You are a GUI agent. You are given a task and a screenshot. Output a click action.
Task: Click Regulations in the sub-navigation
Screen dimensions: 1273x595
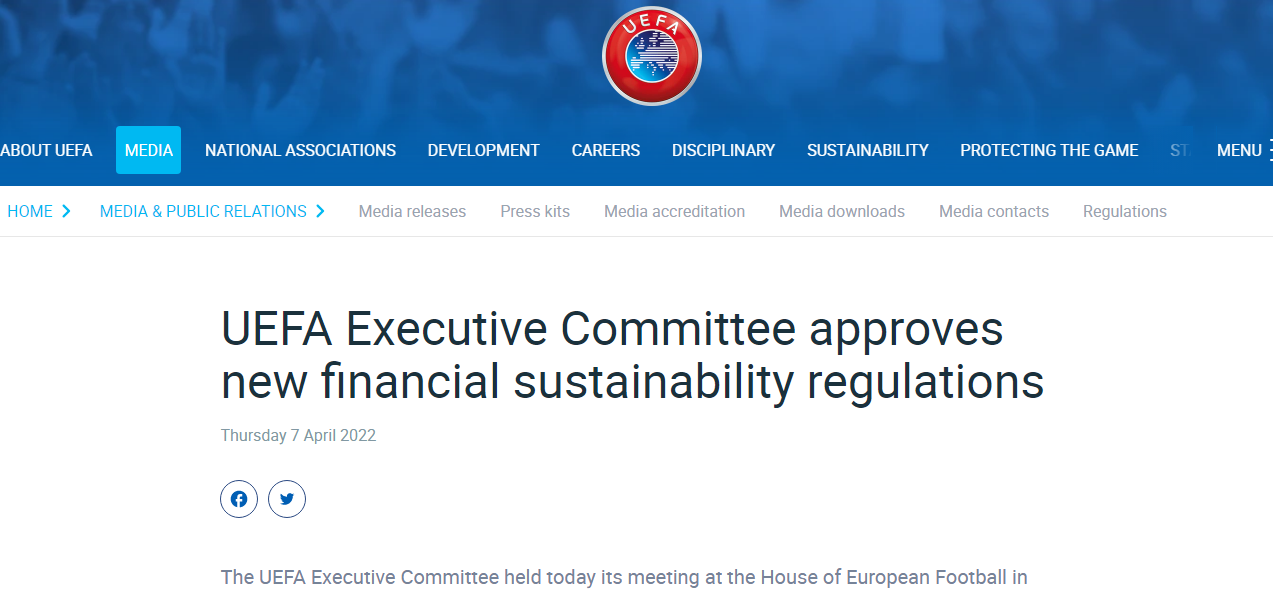tap(1124, 212)
